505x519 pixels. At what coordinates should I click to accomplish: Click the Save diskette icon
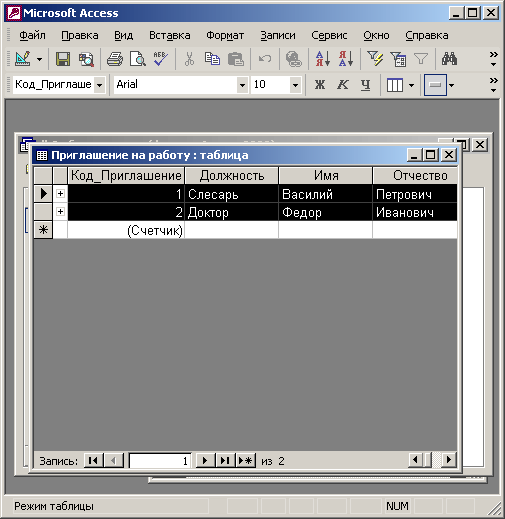[x=63, y=59]
